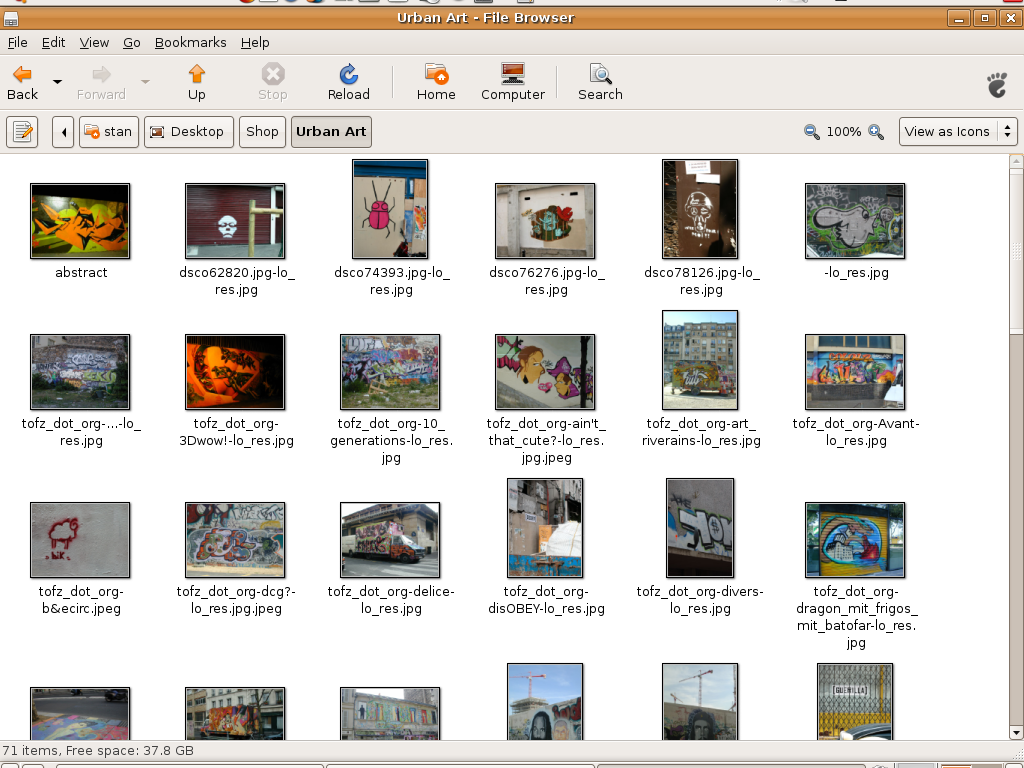Click the Back navigation arrow icon

[22, 75]
